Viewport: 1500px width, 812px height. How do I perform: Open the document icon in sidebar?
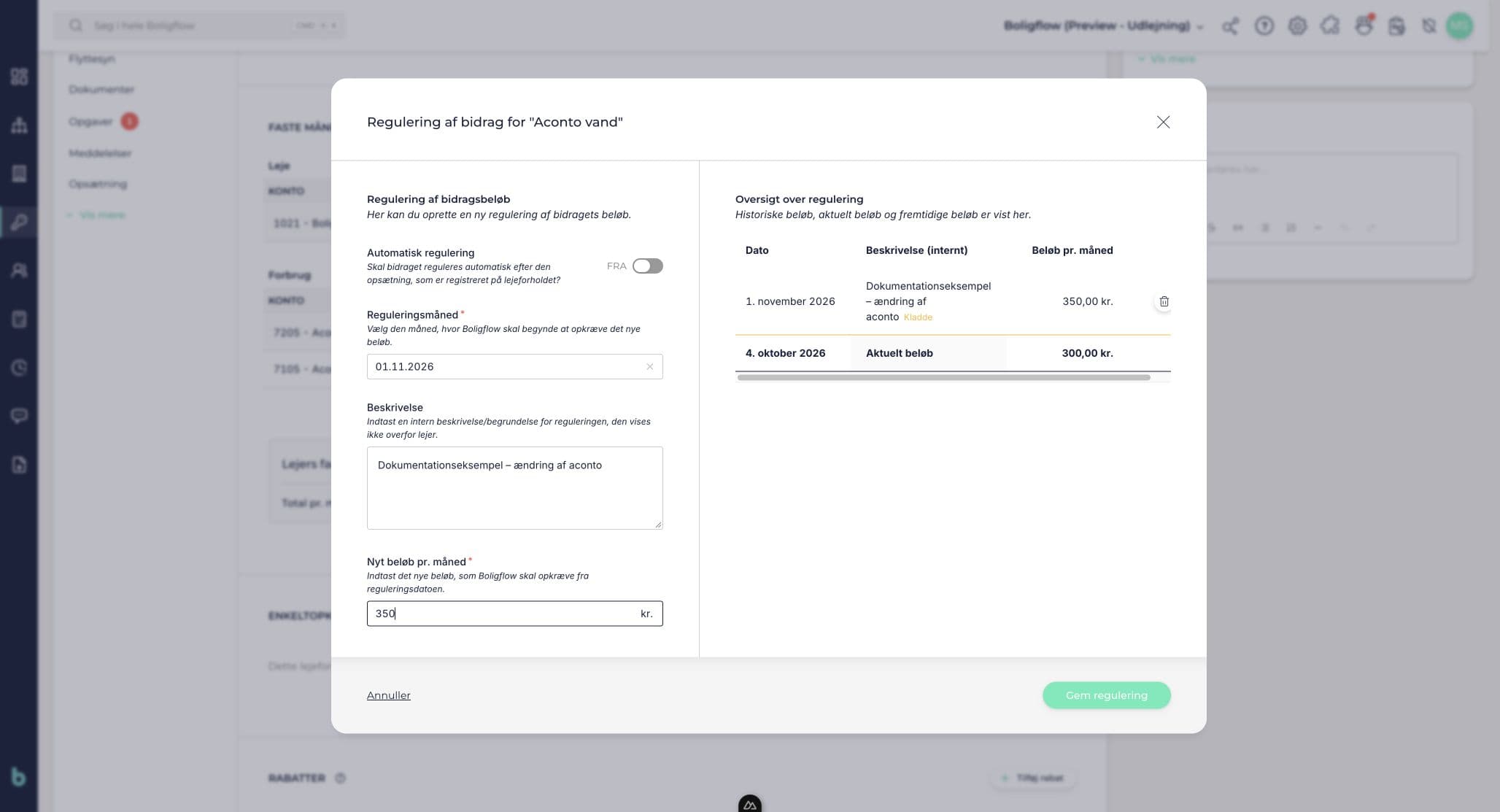pos(19,465)
